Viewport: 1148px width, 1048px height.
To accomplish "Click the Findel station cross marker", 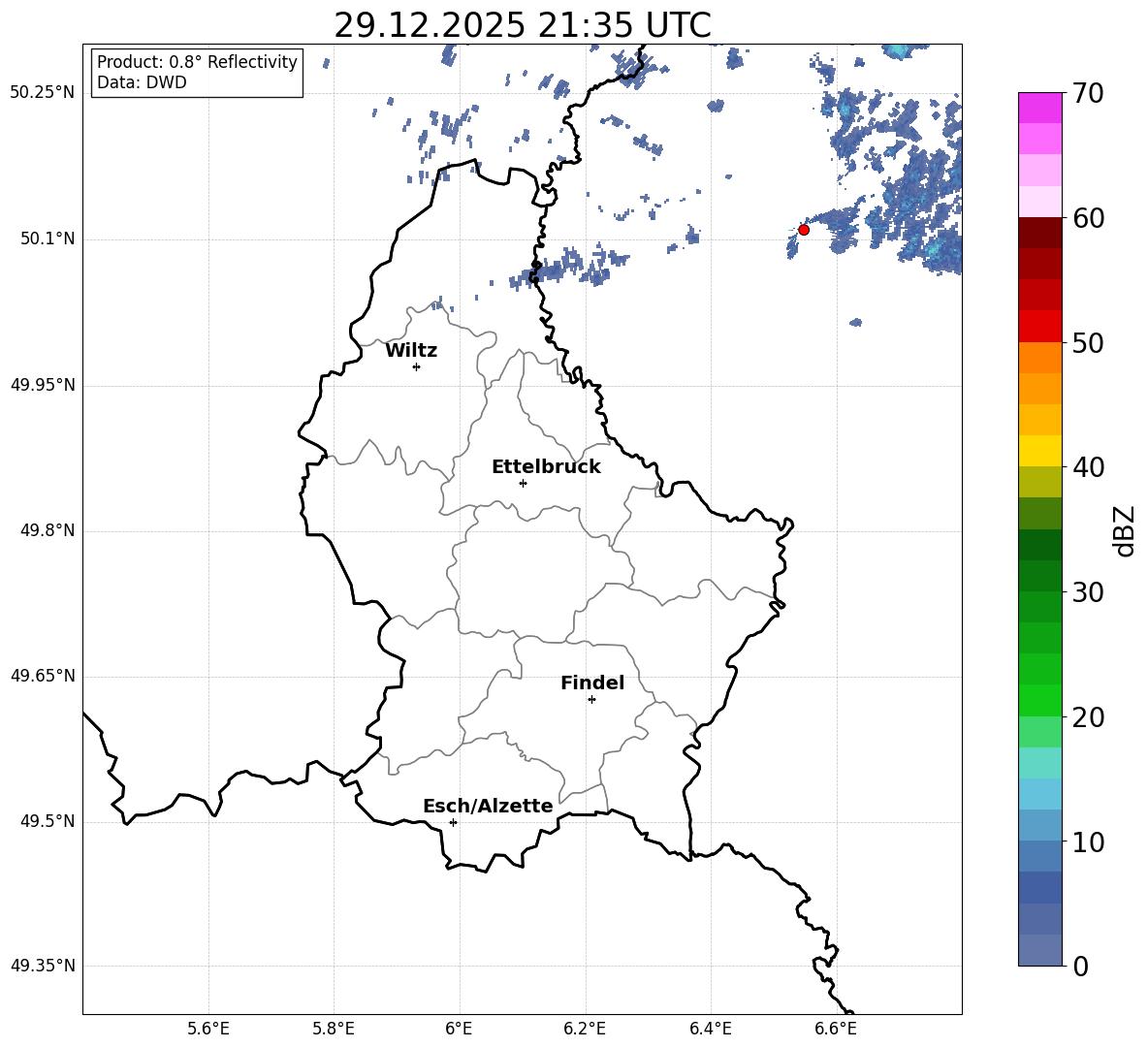I will pyautogui.click(x=591, y=700).
